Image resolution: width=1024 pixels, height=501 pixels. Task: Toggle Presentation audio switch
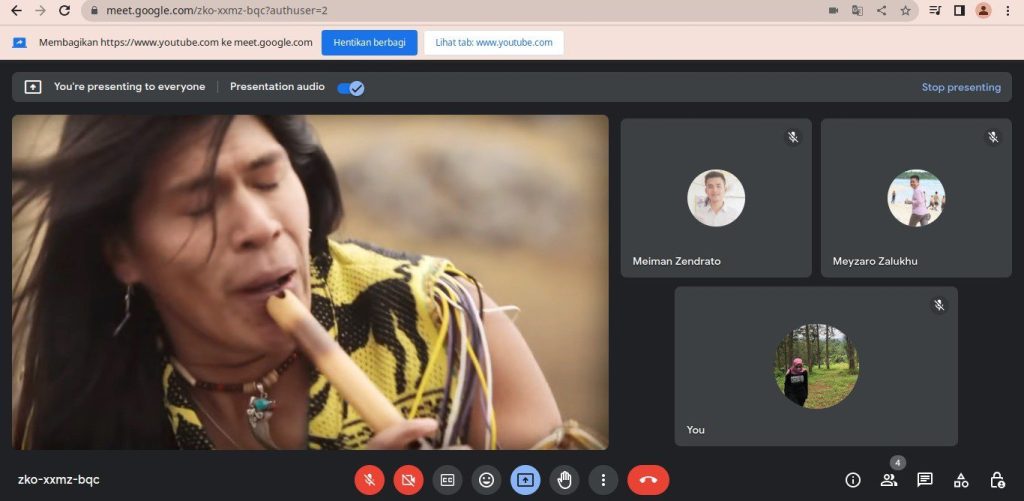[351, 88]
